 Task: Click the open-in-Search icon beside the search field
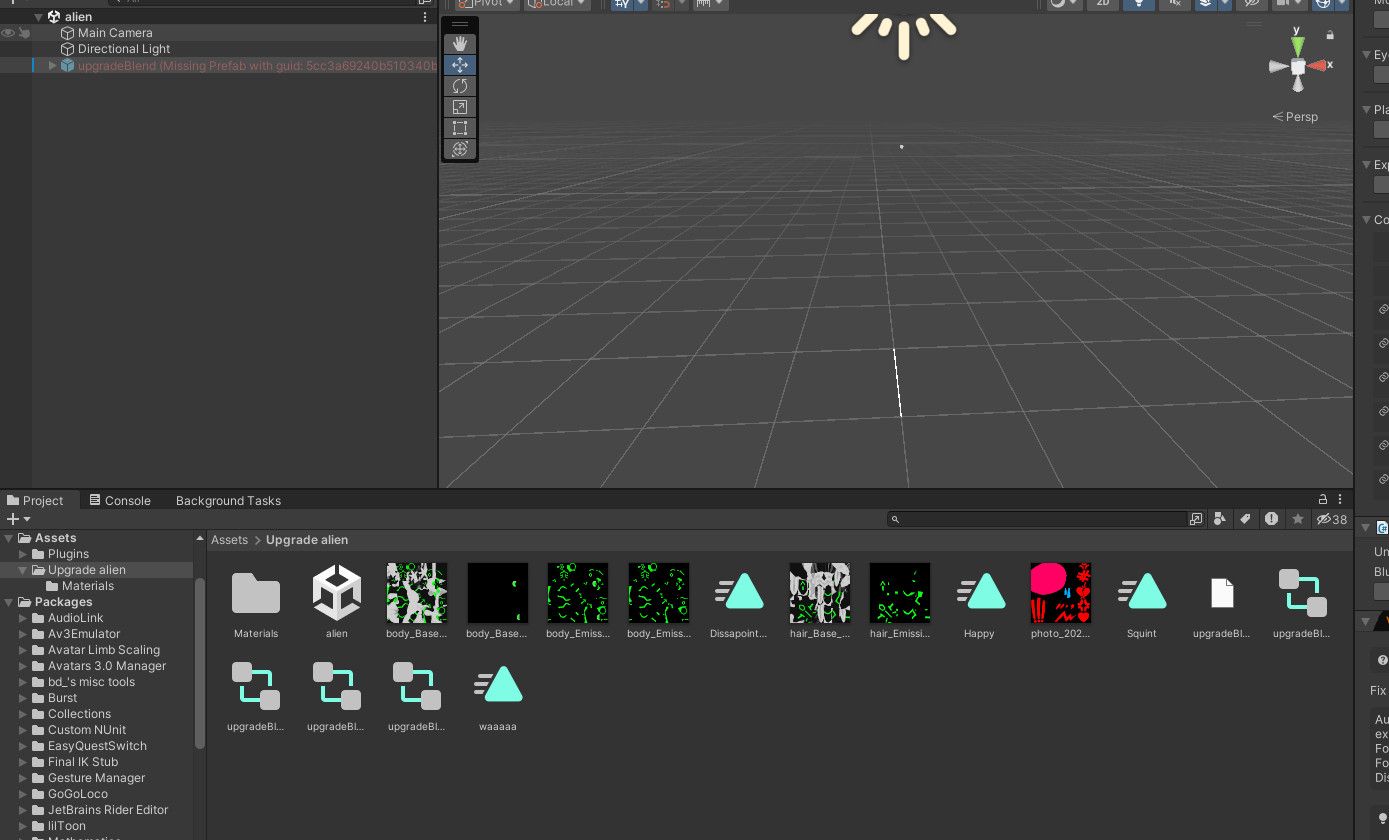1196,519
